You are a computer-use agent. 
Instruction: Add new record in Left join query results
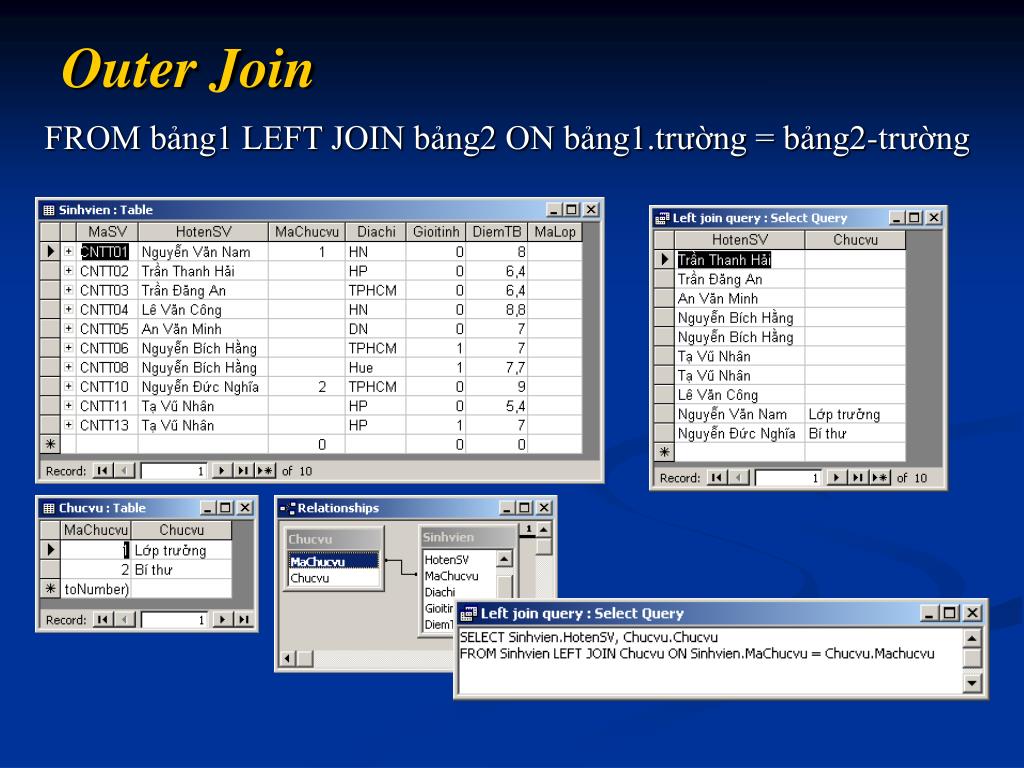click(x=880, y=477)
